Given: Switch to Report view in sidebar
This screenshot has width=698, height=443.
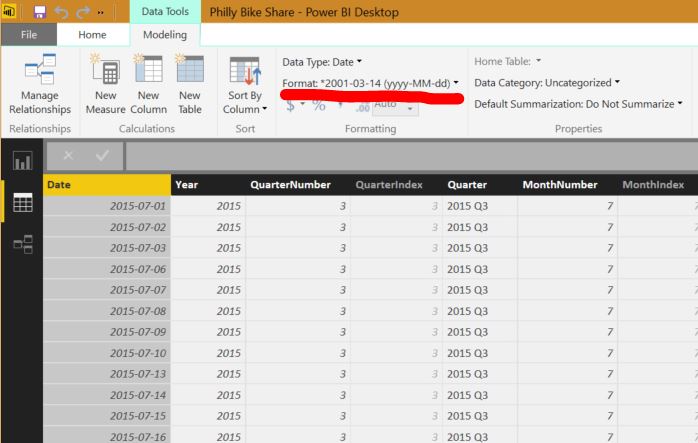Looking at the screenshot, I should pos(22,161).
